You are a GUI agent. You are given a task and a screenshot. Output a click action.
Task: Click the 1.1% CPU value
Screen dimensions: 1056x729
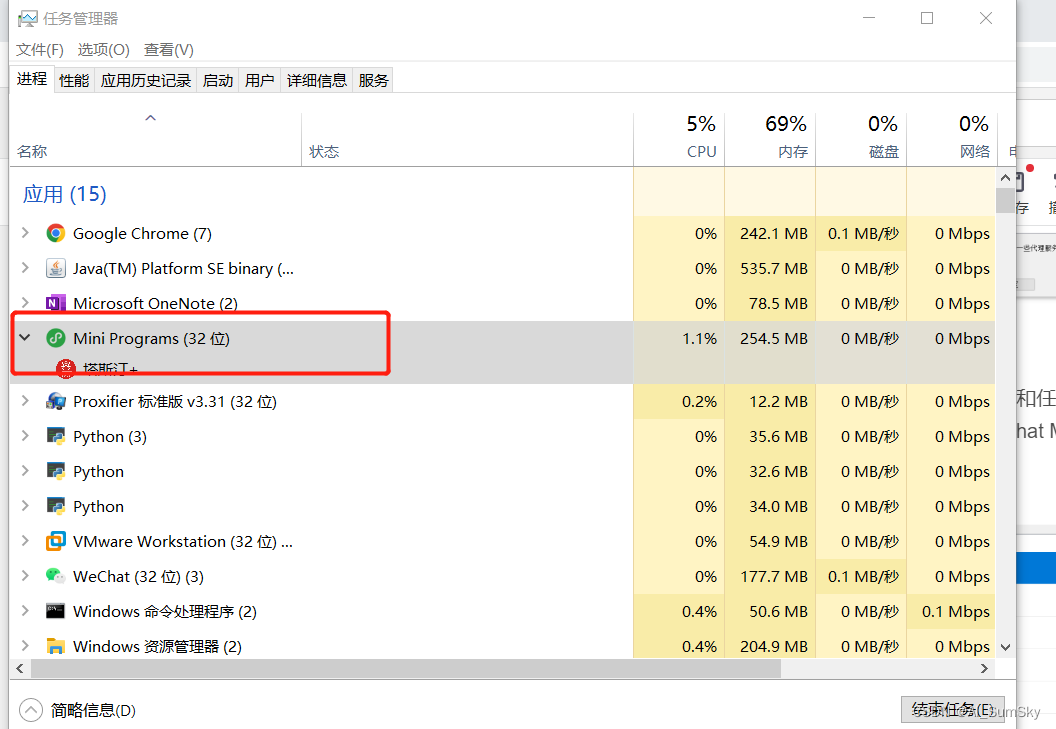pos(699,338)
